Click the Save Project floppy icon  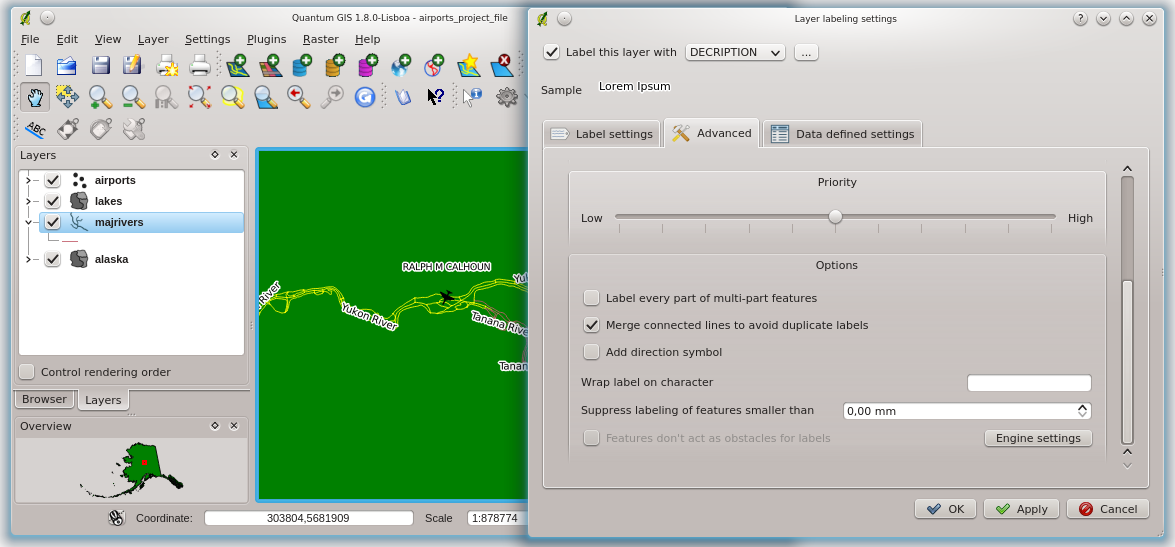pos(100,66)
